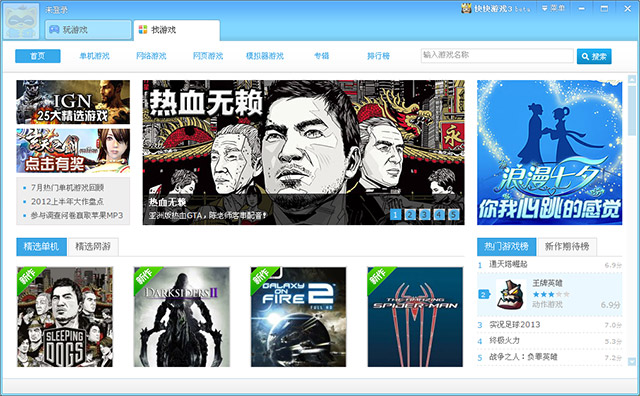
Task: Minimize the 快快游戏 window
Action: [x=582, y=8]
